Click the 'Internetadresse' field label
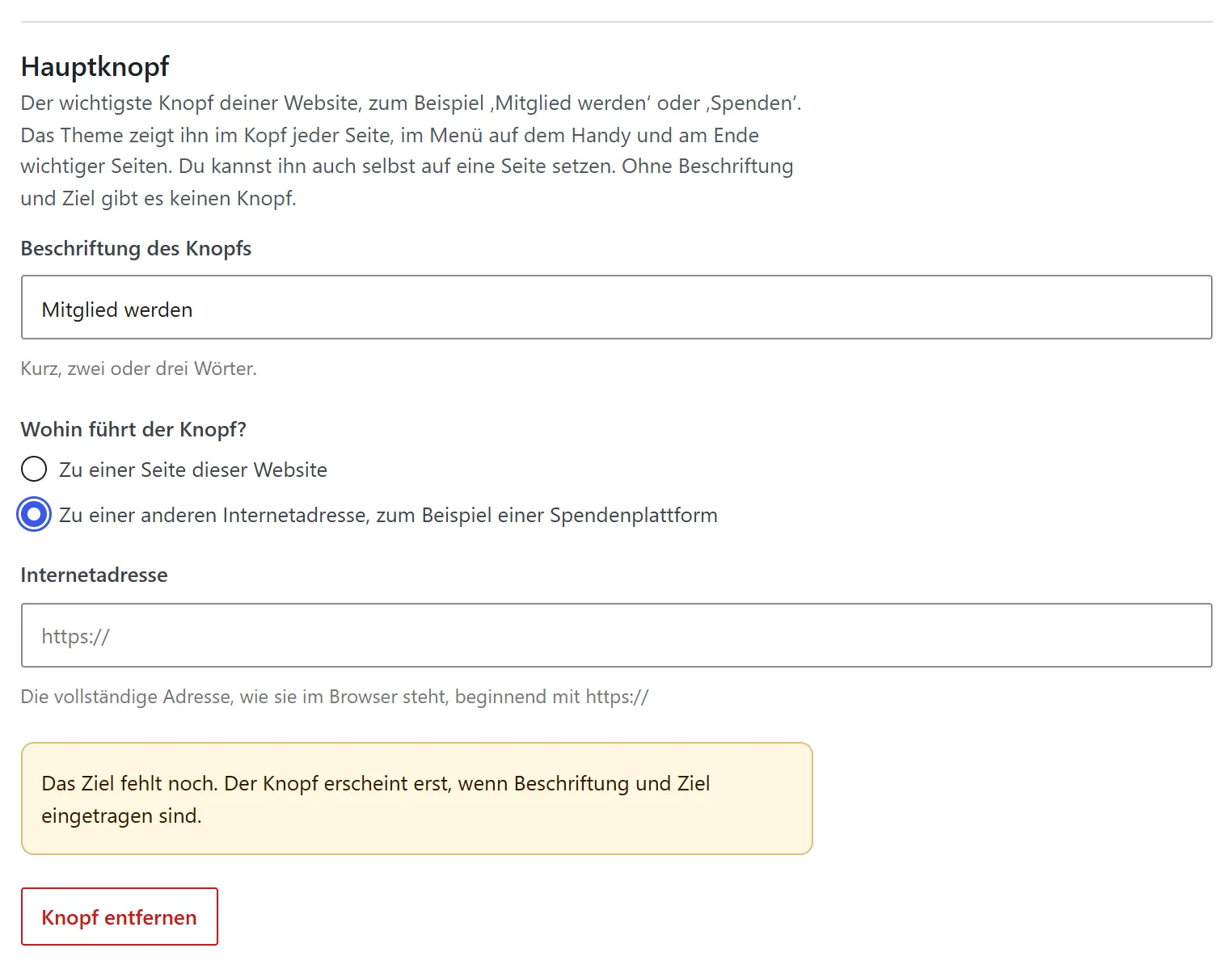This screenshot has width=1232, height=965. [94, 575]
